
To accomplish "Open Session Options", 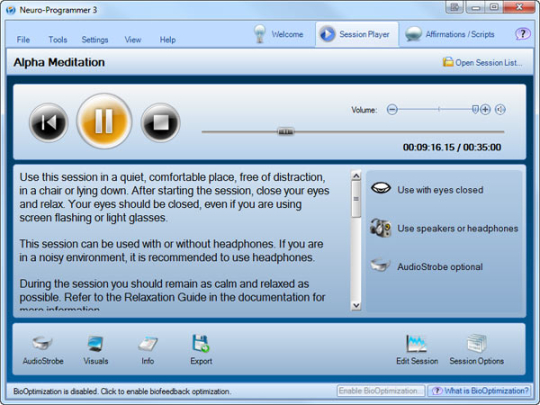I will [477, 350].
